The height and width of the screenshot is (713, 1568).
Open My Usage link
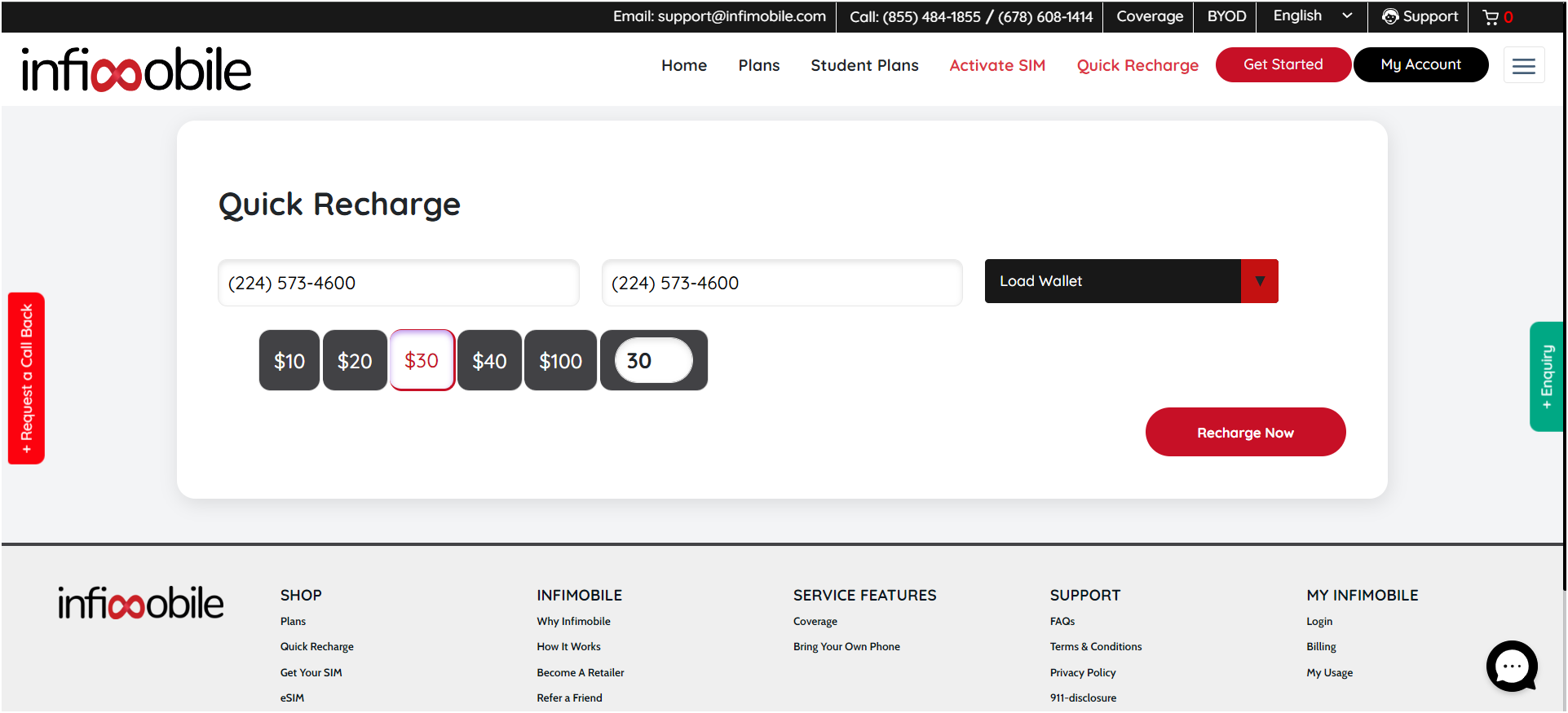pyautogui.click(x=1329, y=672)
